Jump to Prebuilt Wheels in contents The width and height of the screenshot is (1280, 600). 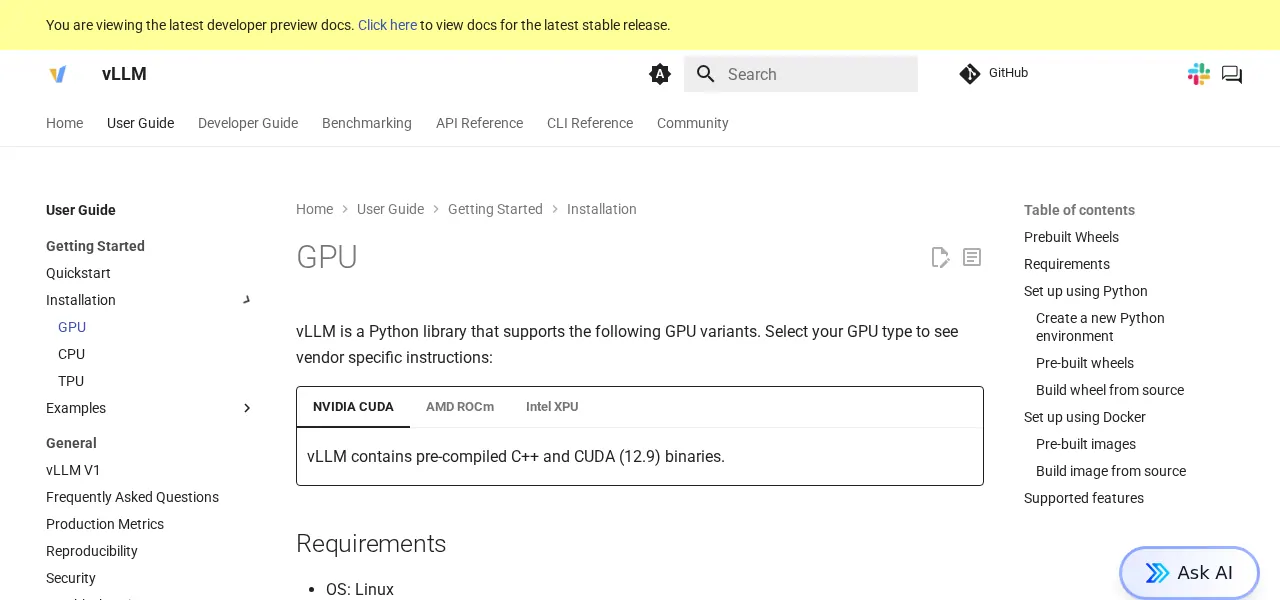point(1071,237)
